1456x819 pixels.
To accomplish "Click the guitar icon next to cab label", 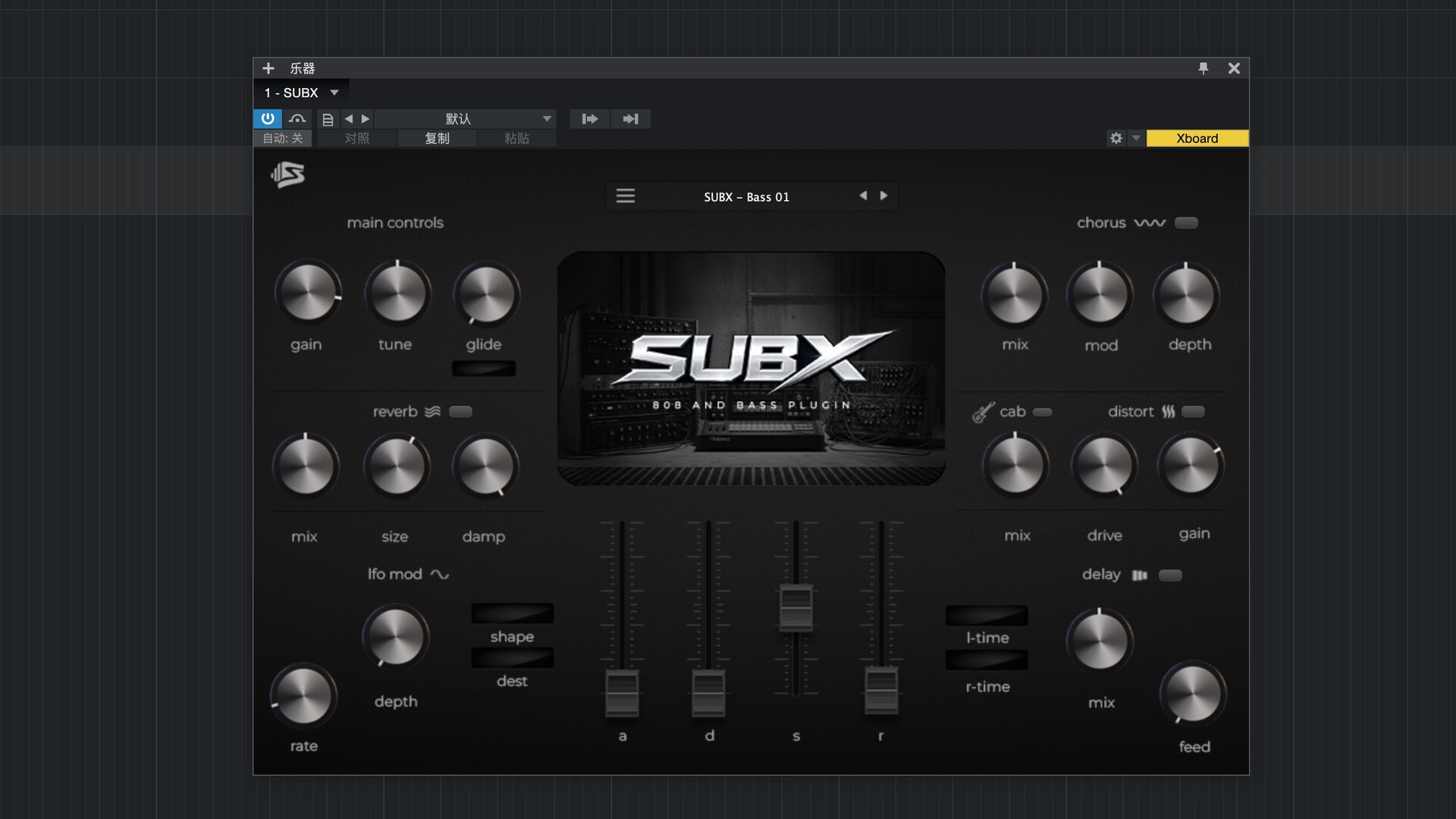I will click(x=981, y=412).
